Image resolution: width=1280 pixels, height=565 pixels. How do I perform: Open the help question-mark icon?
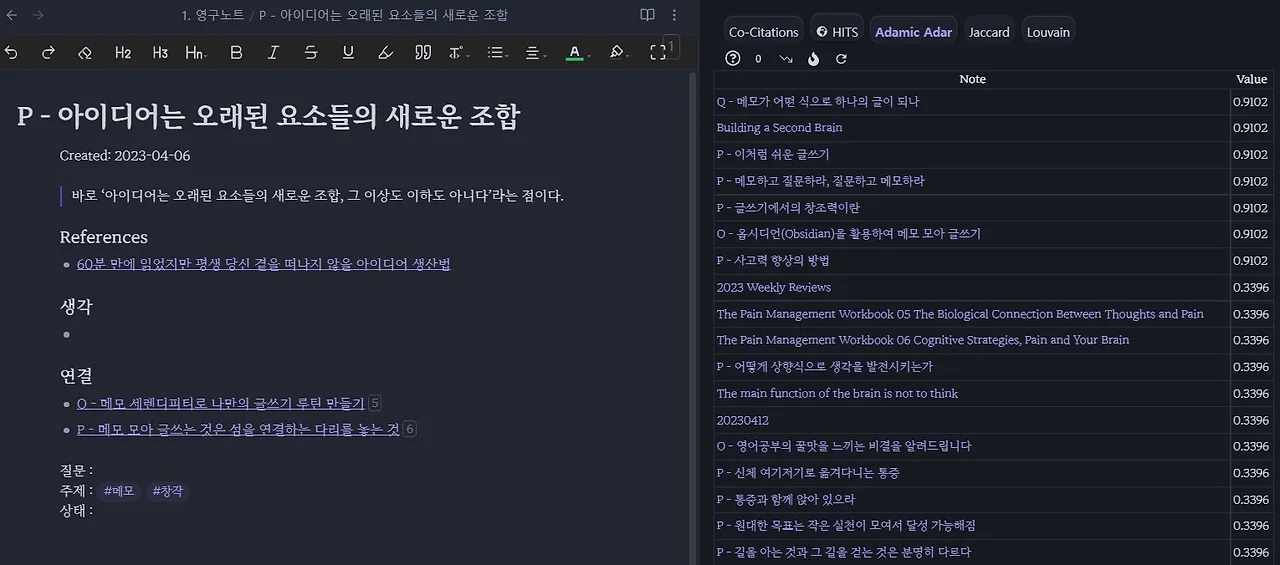tap(732, 59)
